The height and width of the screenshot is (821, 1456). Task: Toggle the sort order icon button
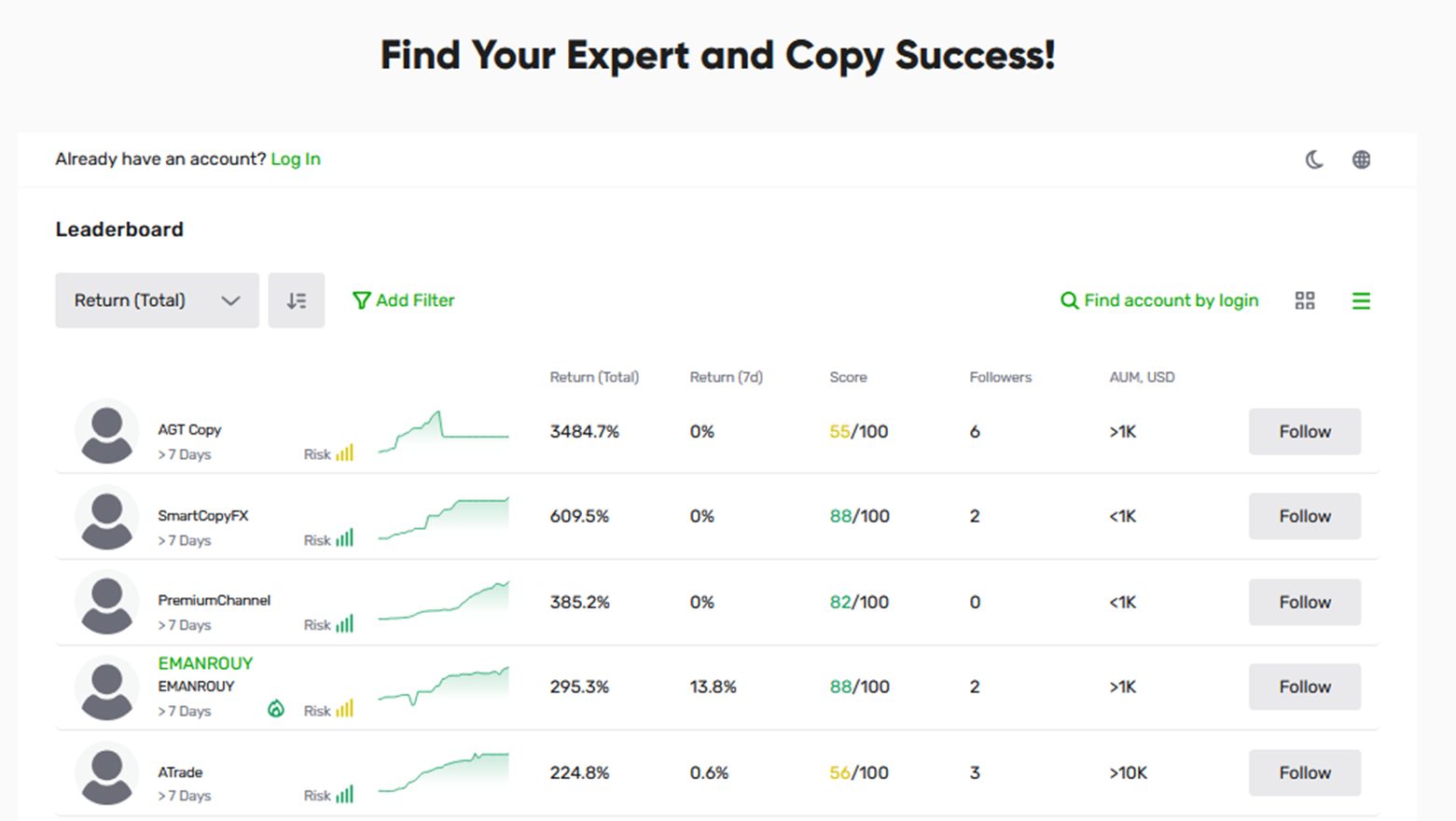pyautogui.click(x=297, y=300)
